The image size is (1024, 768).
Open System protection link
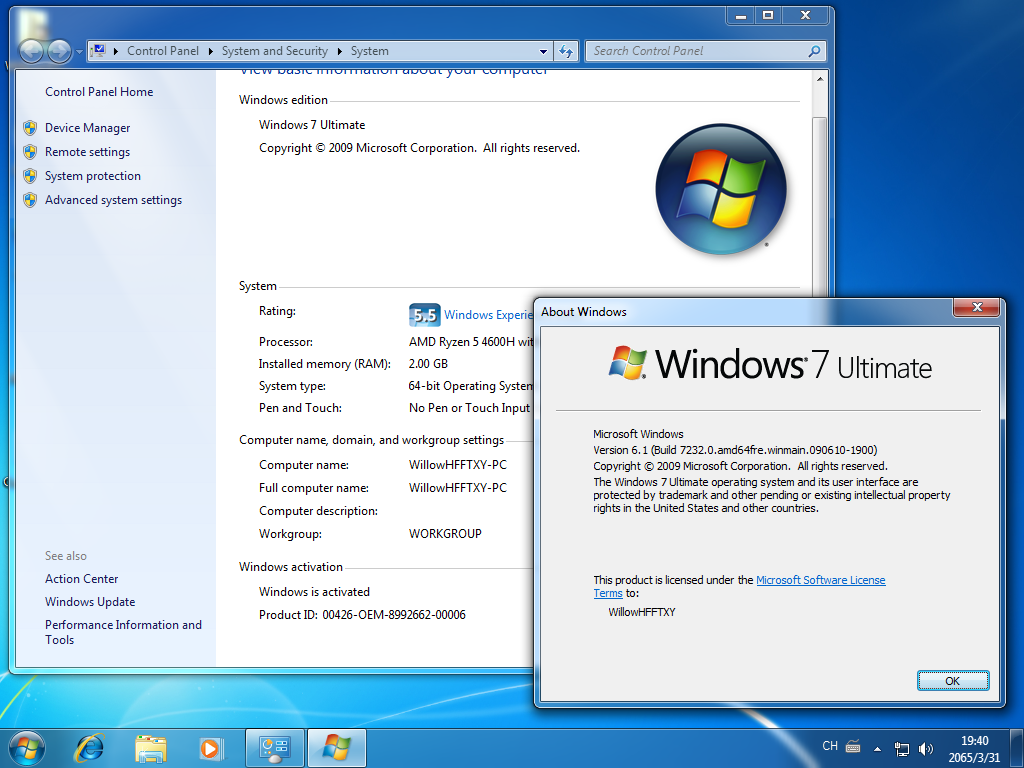(93, 176)
